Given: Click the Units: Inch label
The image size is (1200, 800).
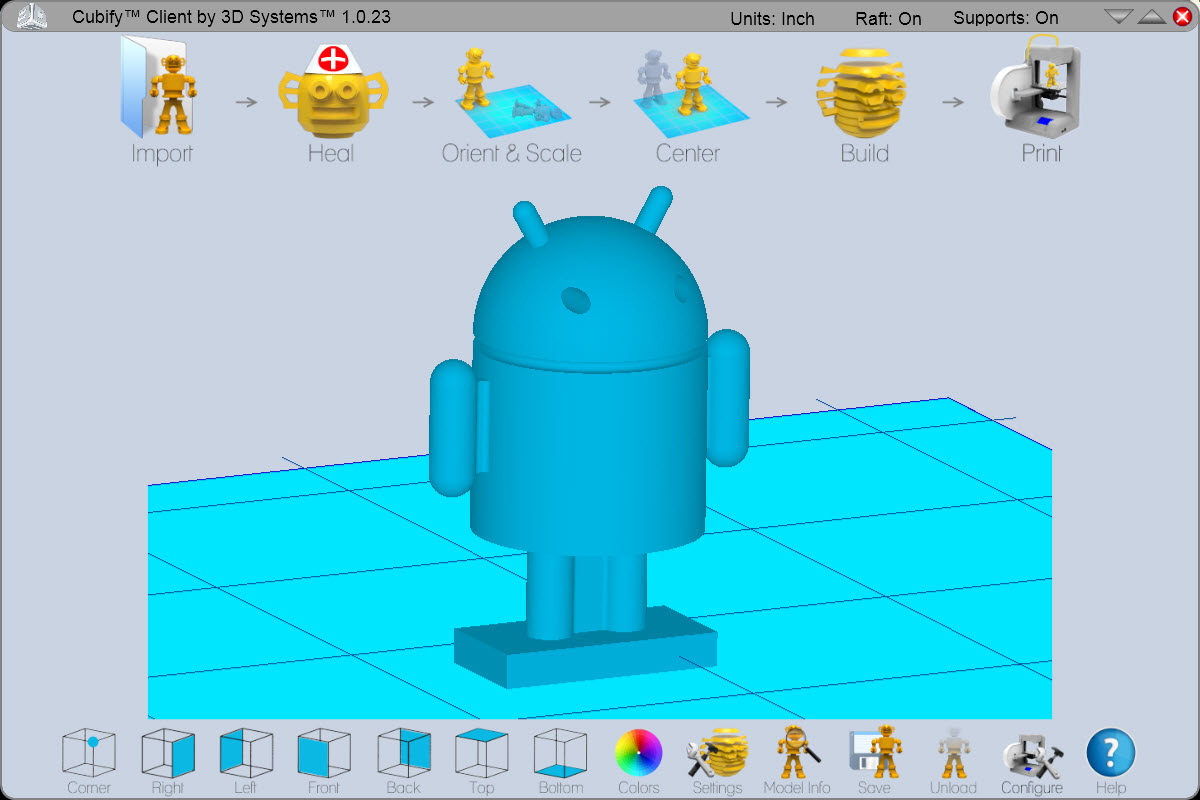Looking at the screenshot, I should 772,18.
